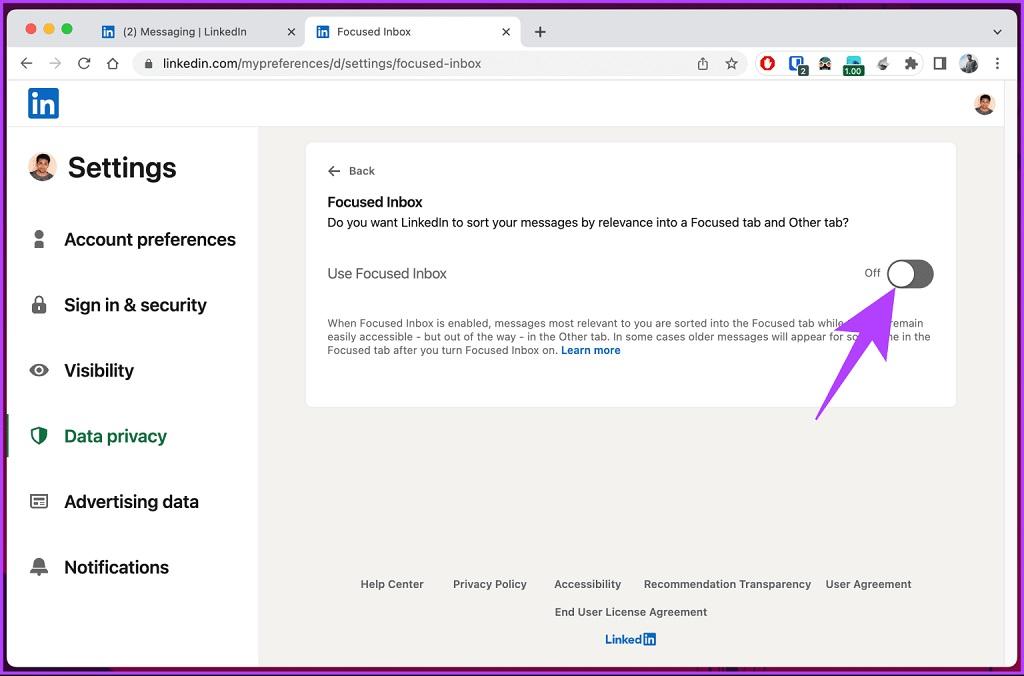Image resolution: width=1024 pixels, height=676 pixels.
Task: Open the gray rocket extension icon
Action: click(x=882, y=63)
